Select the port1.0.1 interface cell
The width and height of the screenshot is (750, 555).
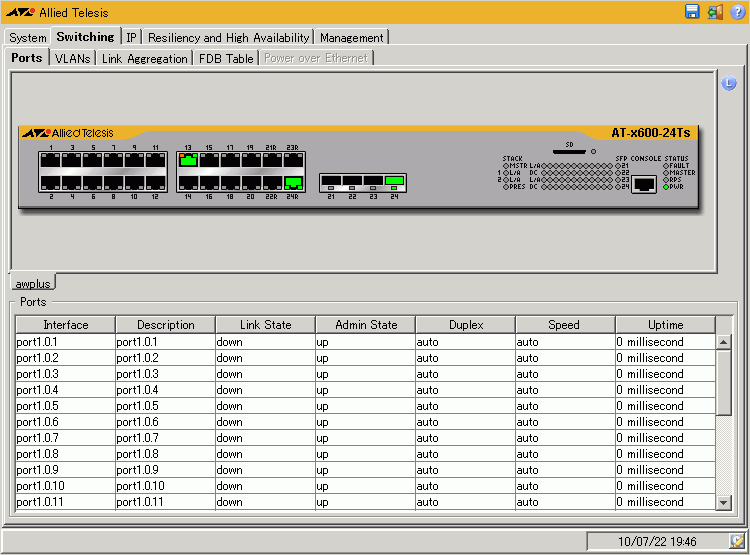[66, 342]
